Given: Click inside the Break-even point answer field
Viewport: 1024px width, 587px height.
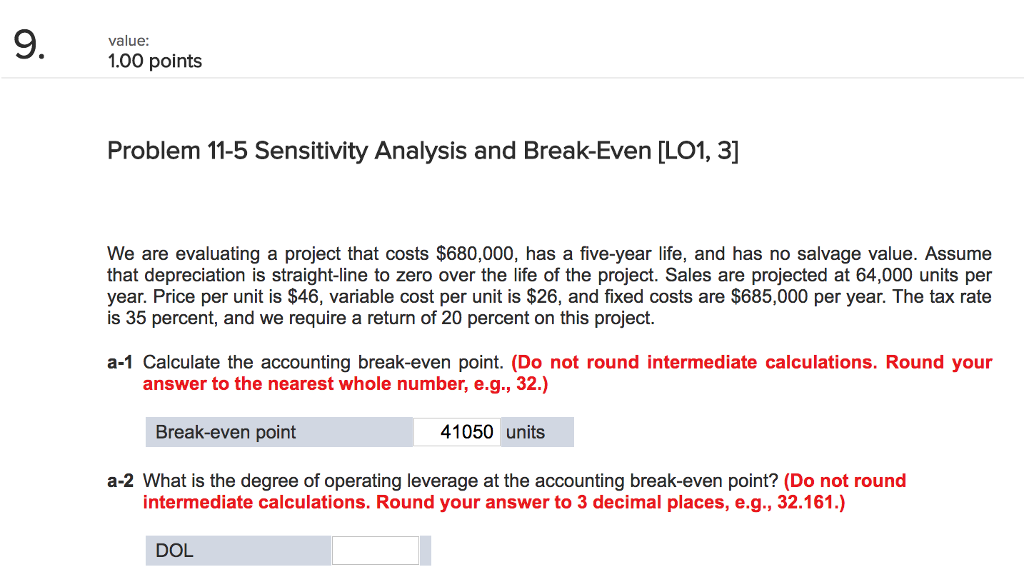Looking at the screenshot, I should (x=456, y=431).
